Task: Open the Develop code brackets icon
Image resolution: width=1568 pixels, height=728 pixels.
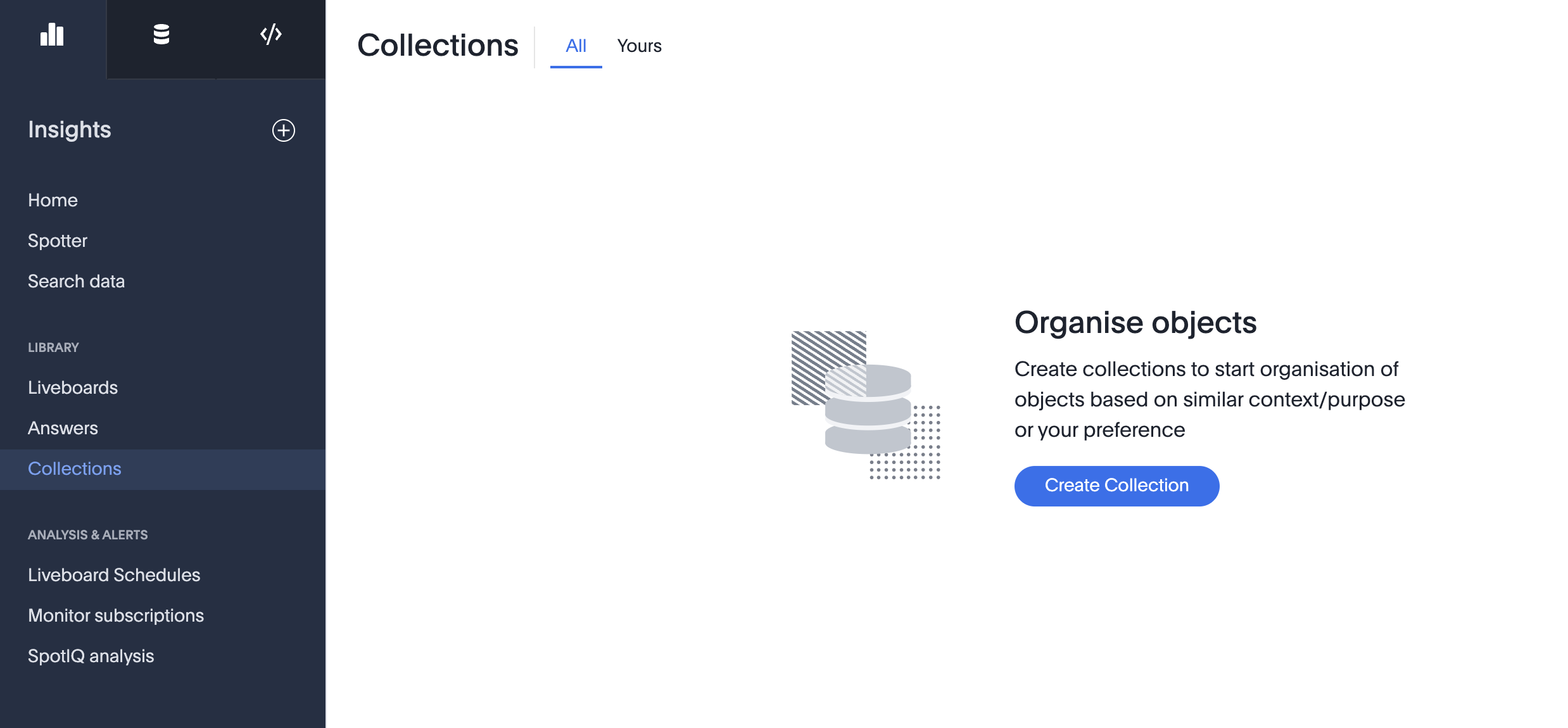Action: coord(271,35)
